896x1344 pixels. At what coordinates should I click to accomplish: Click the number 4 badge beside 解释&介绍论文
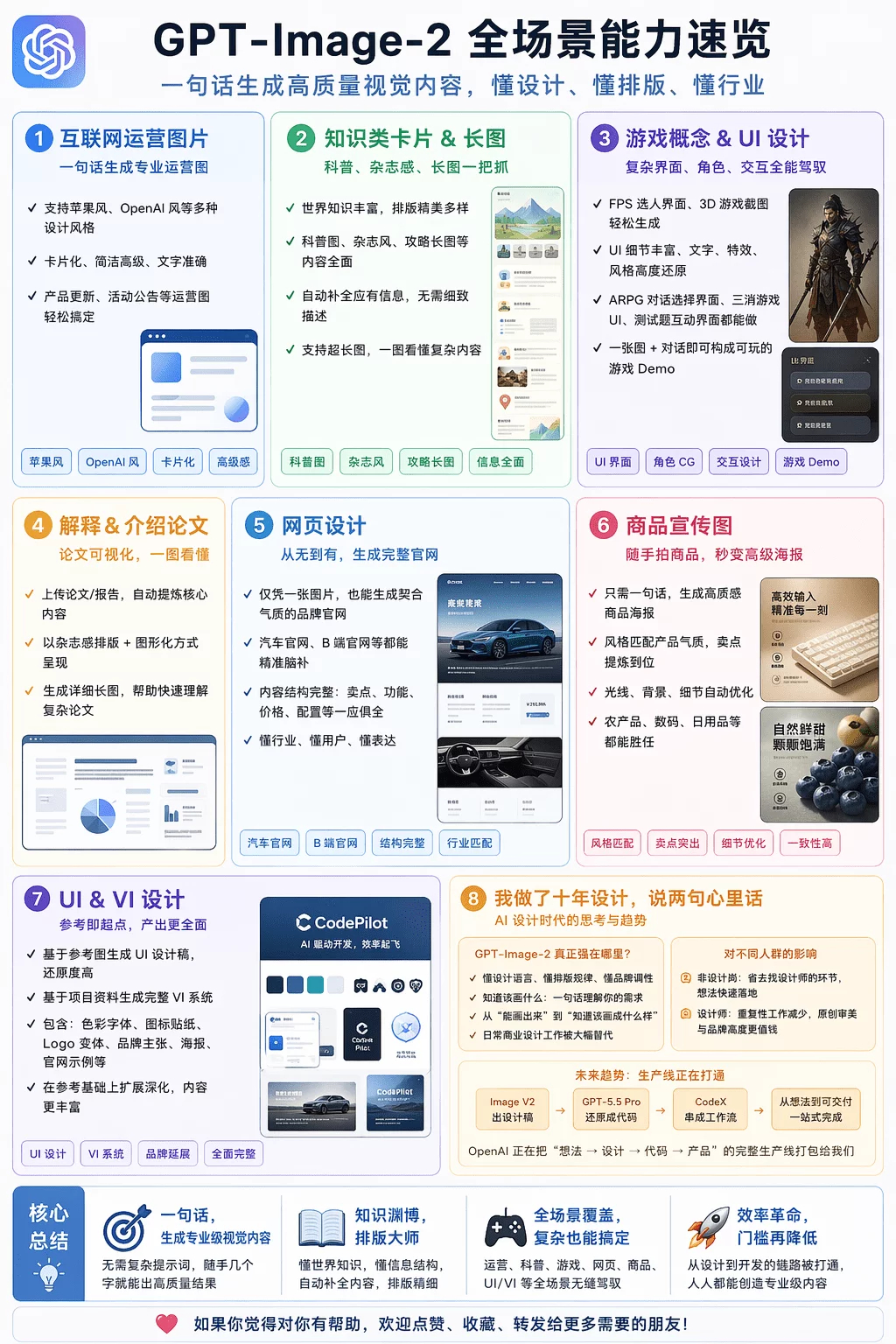pyautogui.click(x=38, y=525)
